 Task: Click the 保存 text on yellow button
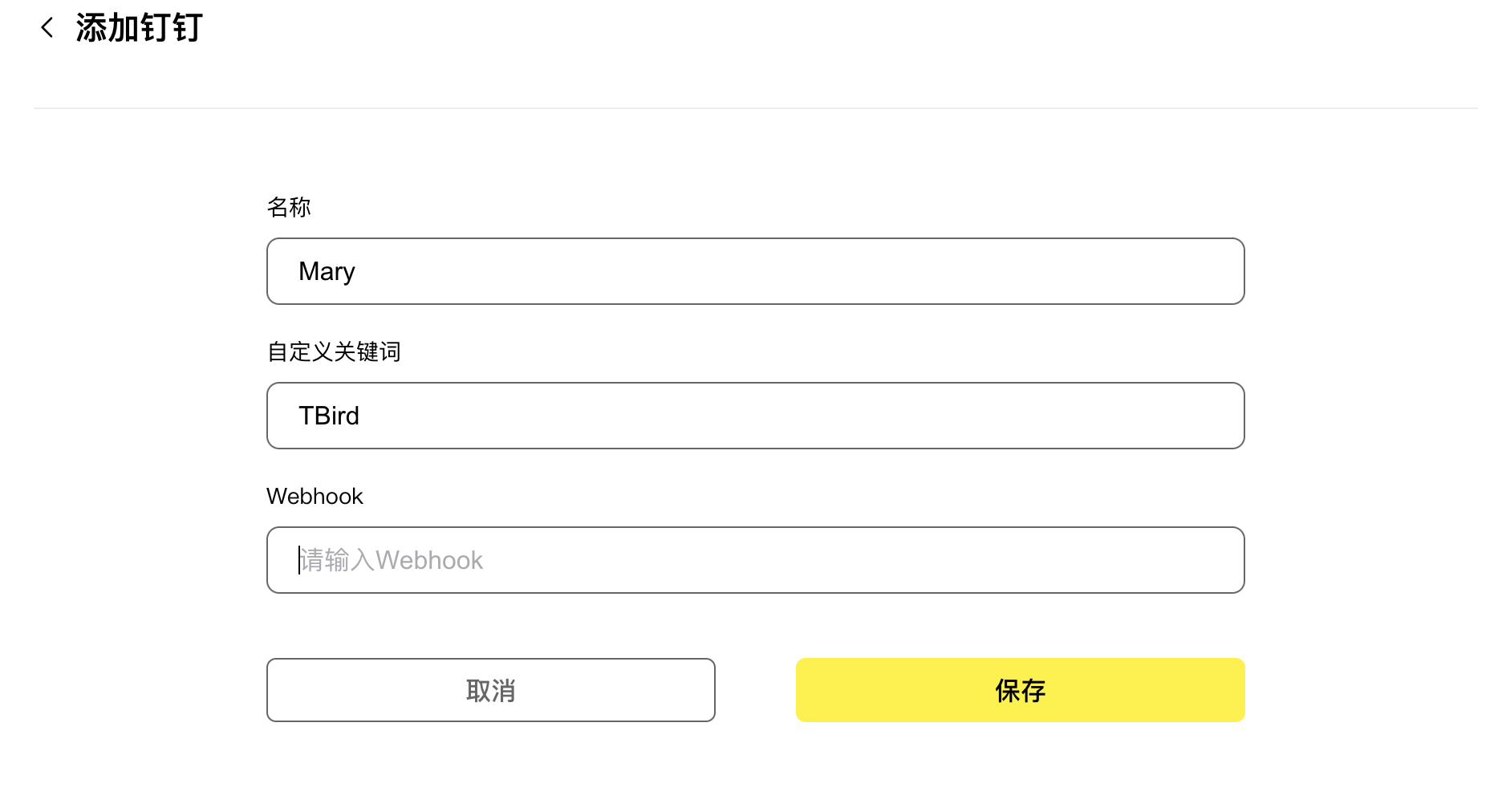tap(1020, 691)
